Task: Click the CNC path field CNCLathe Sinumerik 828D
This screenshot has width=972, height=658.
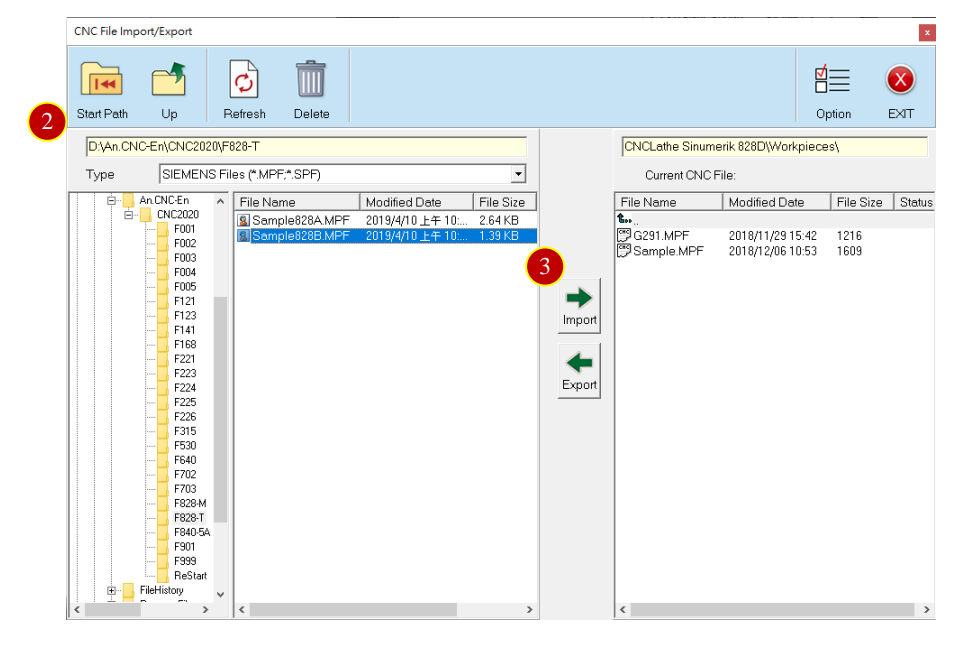Action: click(774, 146)
